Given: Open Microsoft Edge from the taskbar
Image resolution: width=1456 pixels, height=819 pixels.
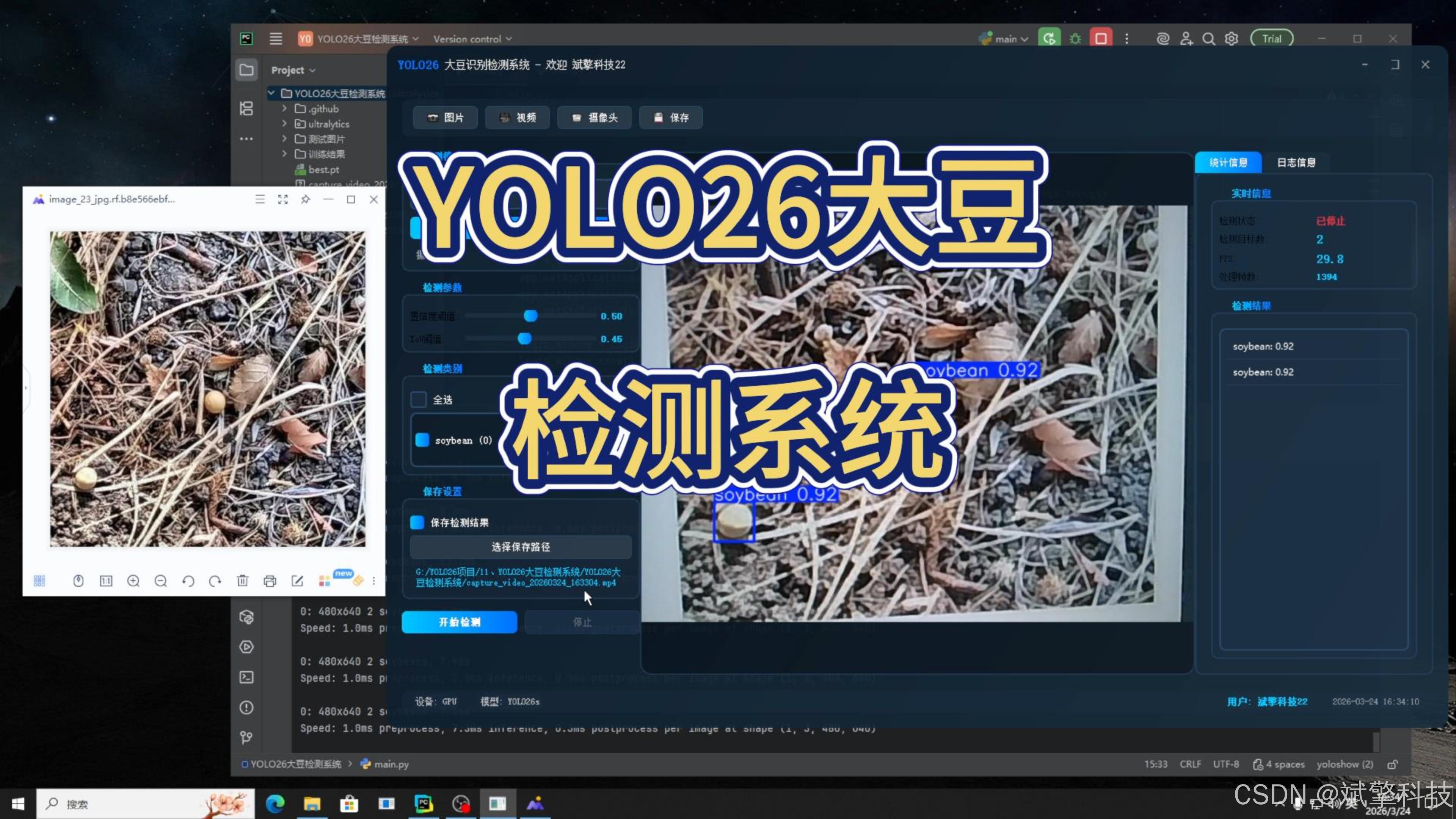Looking at the screenshot, I should [275, 804].
